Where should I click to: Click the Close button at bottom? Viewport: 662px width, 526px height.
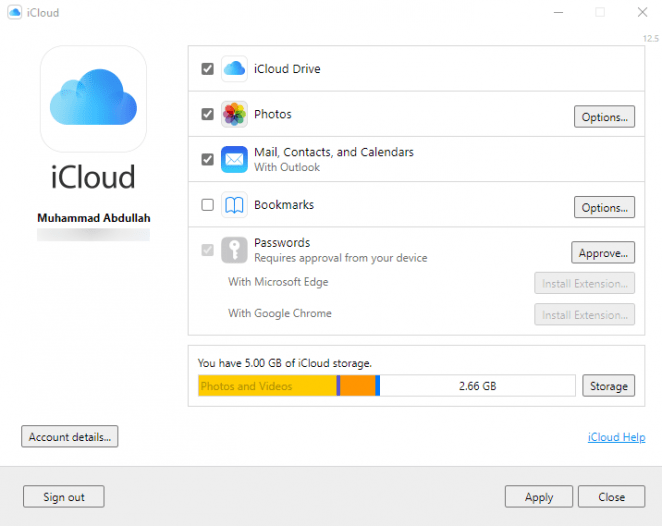tap(611, 497)
